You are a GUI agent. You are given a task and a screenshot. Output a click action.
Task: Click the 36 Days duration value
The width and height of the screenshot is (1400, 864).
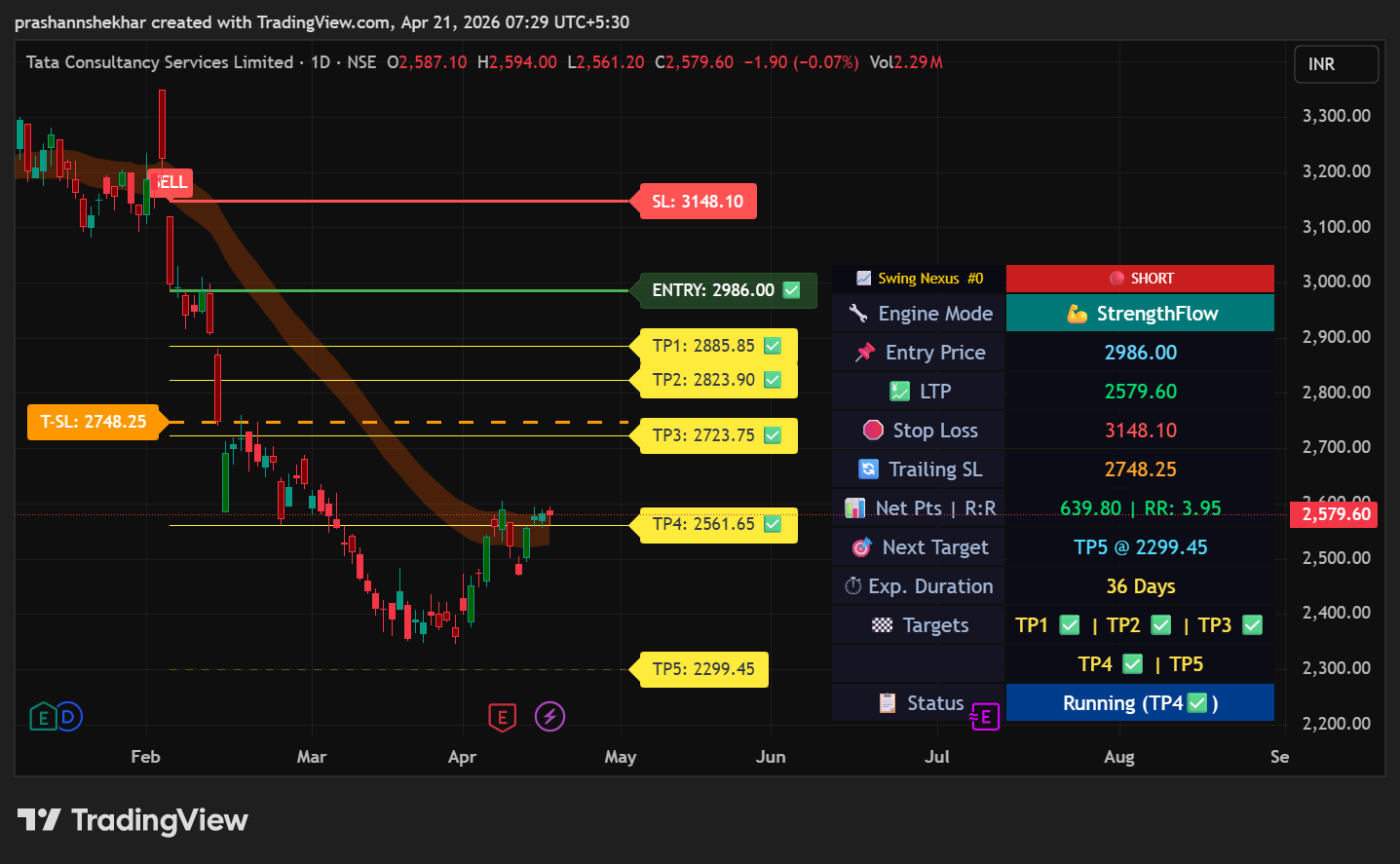1140,586
